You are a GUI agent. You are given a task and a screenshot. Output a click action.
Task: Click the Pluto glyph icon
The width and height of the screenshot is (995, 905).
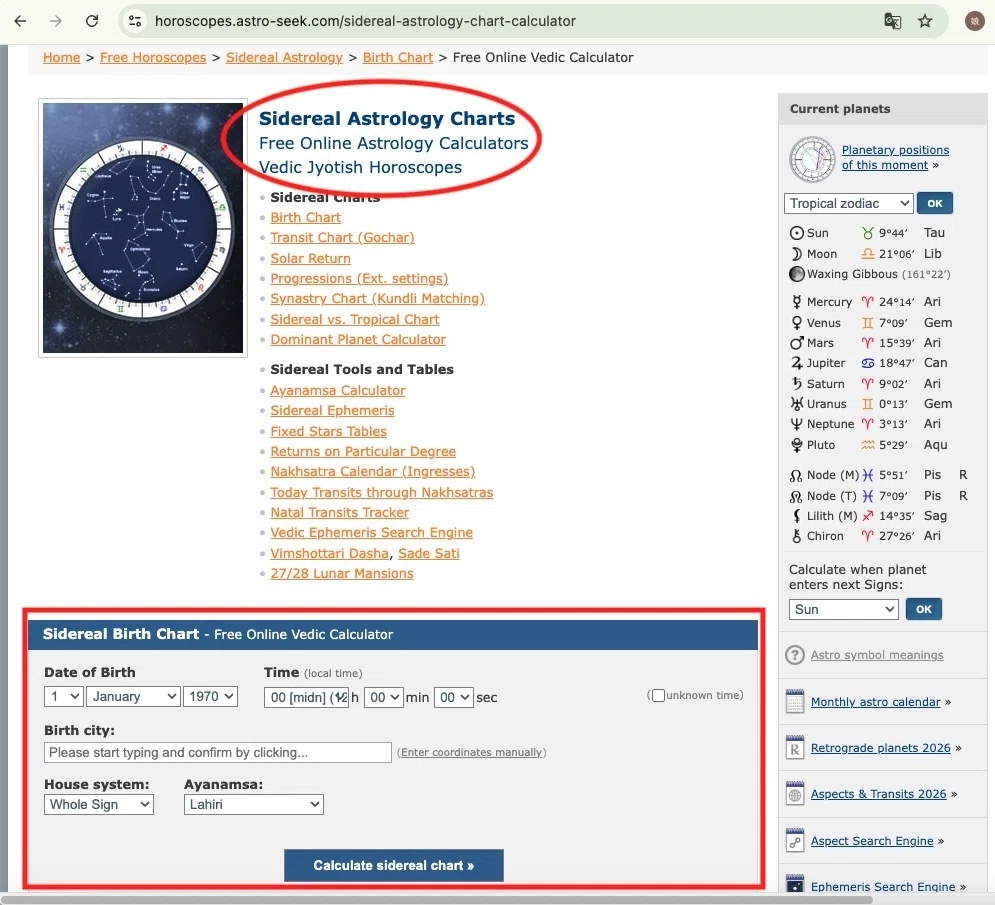[x=796, y=445]
